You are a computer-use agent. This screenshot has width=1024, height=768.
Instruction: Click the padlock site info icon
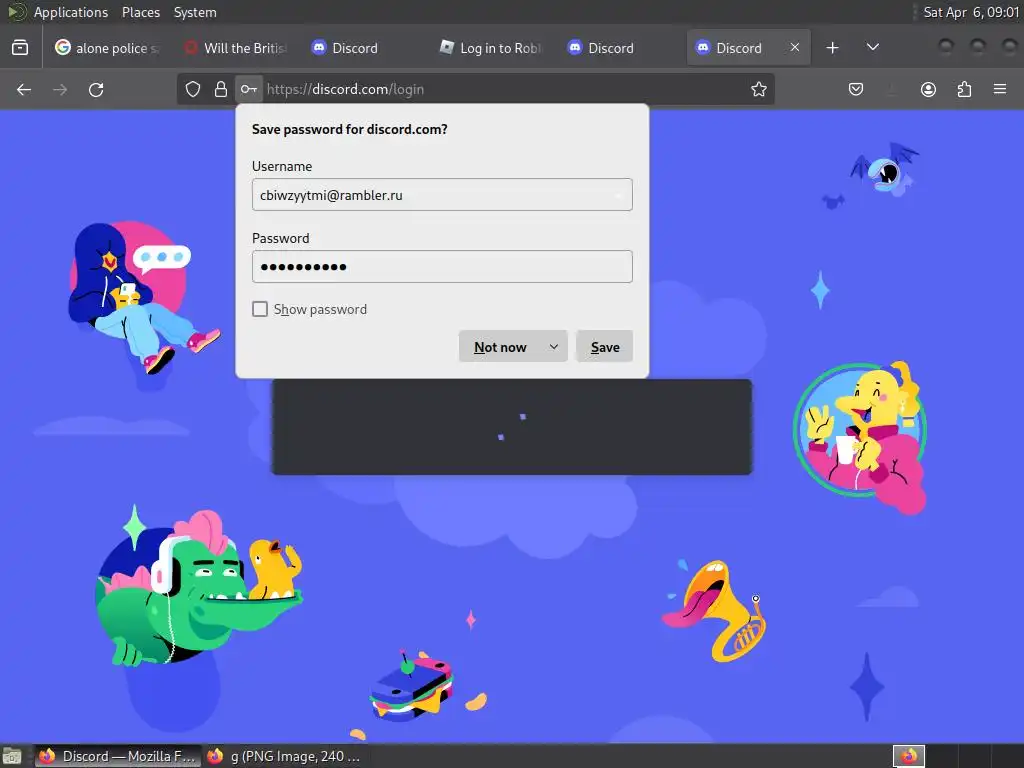point(221,89)
